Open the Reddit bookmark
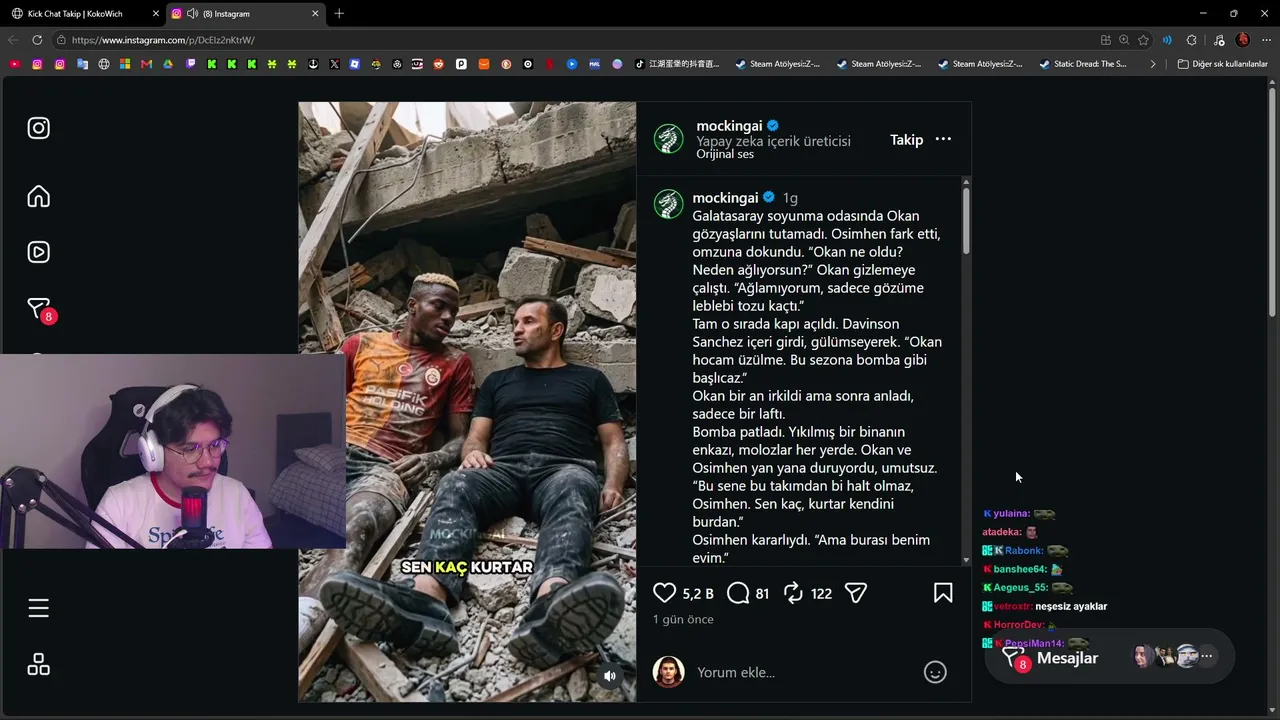The width and height of the screenshot is (1280, 720). point(439,64)
